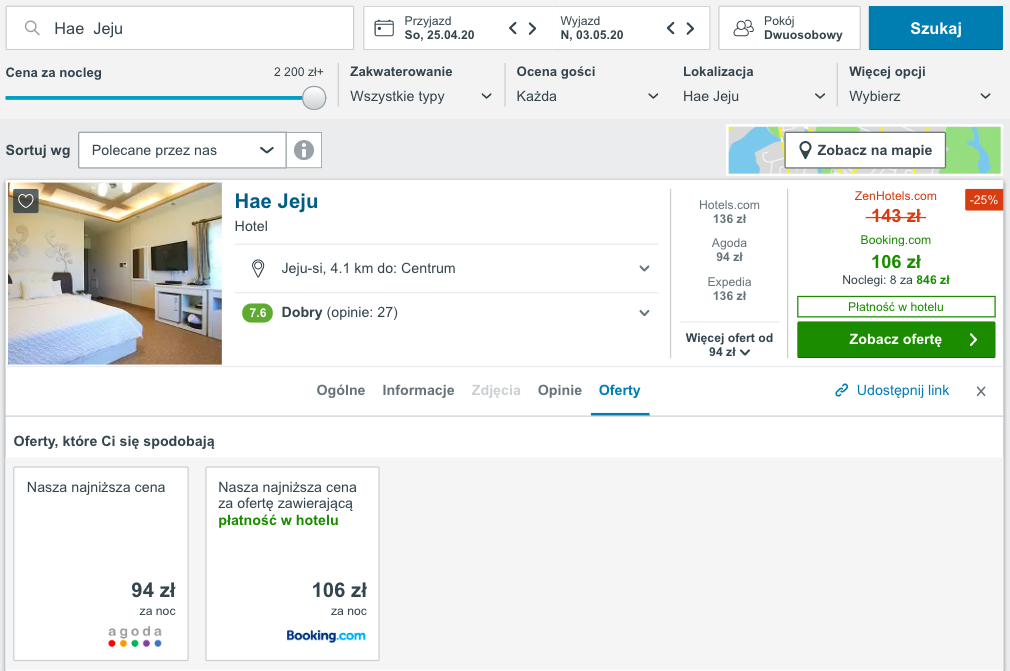
Task: Expand the Jeju-si location details
Action: pos(645,268)
